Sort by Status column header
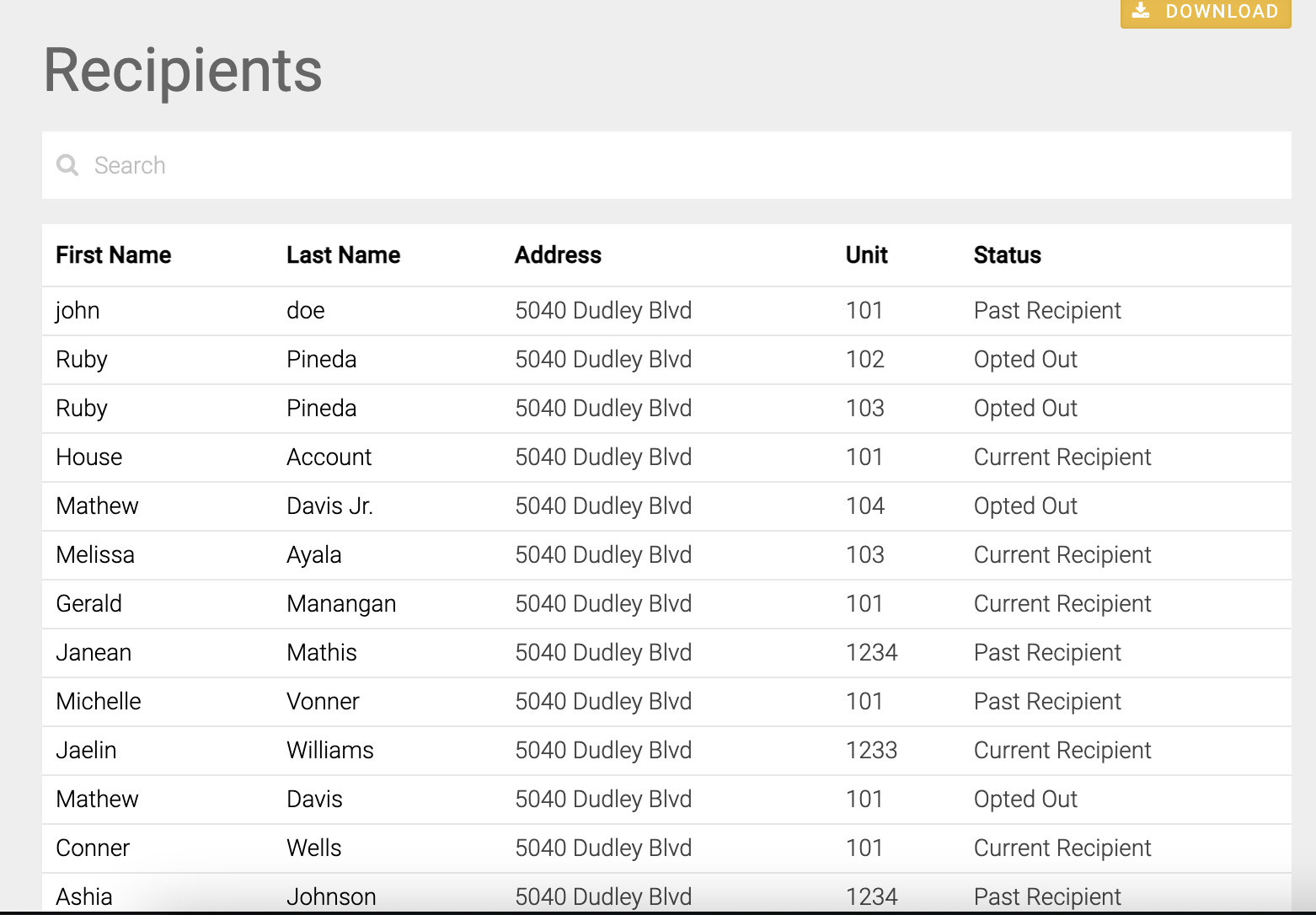The height and width of the screenshot is (915, 1316). pyautogui.click(x=1007, y=255)
